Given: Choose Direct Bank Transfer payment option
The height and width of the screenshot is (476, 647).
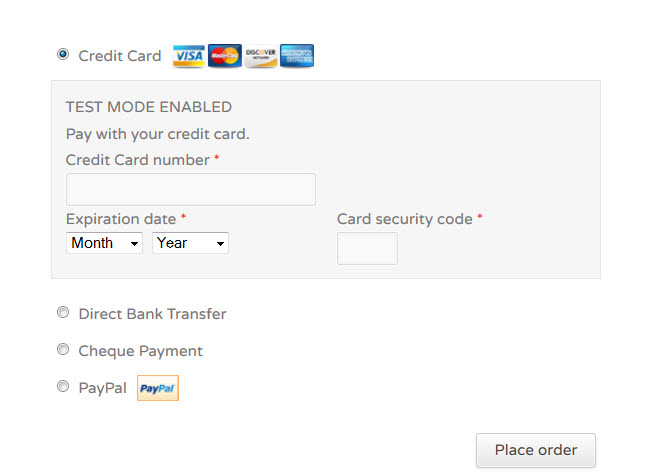Looking at the screenshot, I should point(63,312).
